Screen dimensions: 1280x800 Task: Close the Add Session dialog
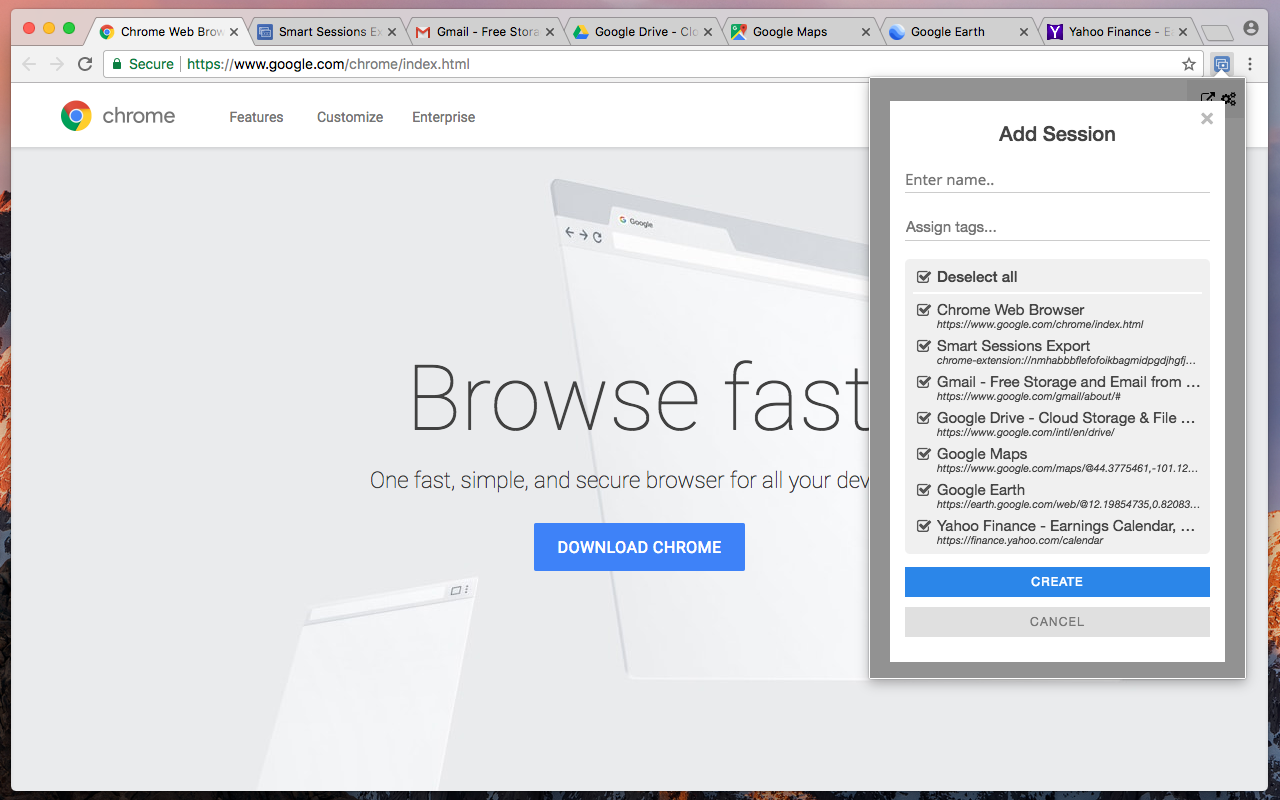pyautogui.click(x=1207, y=119)
